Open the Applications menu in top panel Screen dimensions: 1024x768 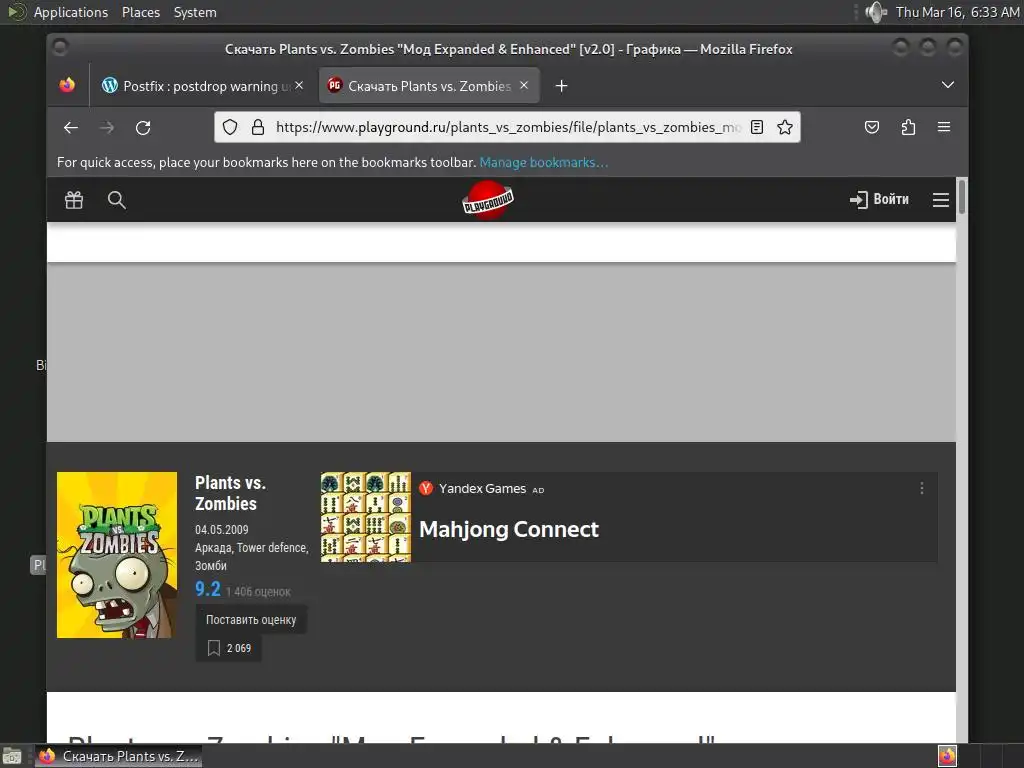pos(71,12)
